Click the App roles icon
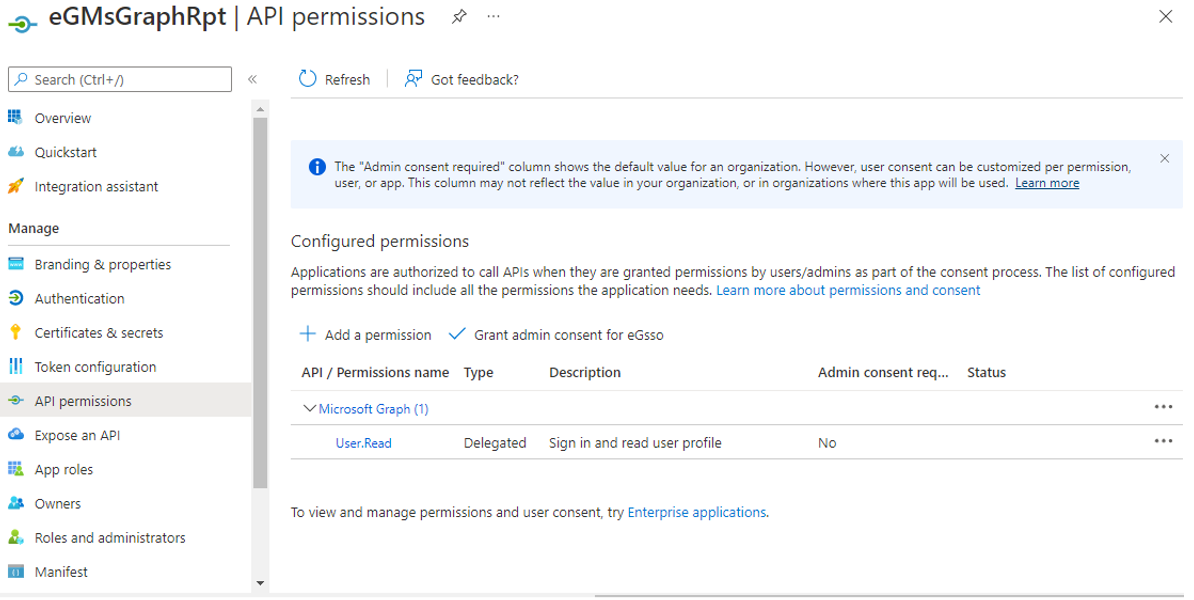Image resolution: width=1194 pixels, height=600 pixels. tap(15, 469)
